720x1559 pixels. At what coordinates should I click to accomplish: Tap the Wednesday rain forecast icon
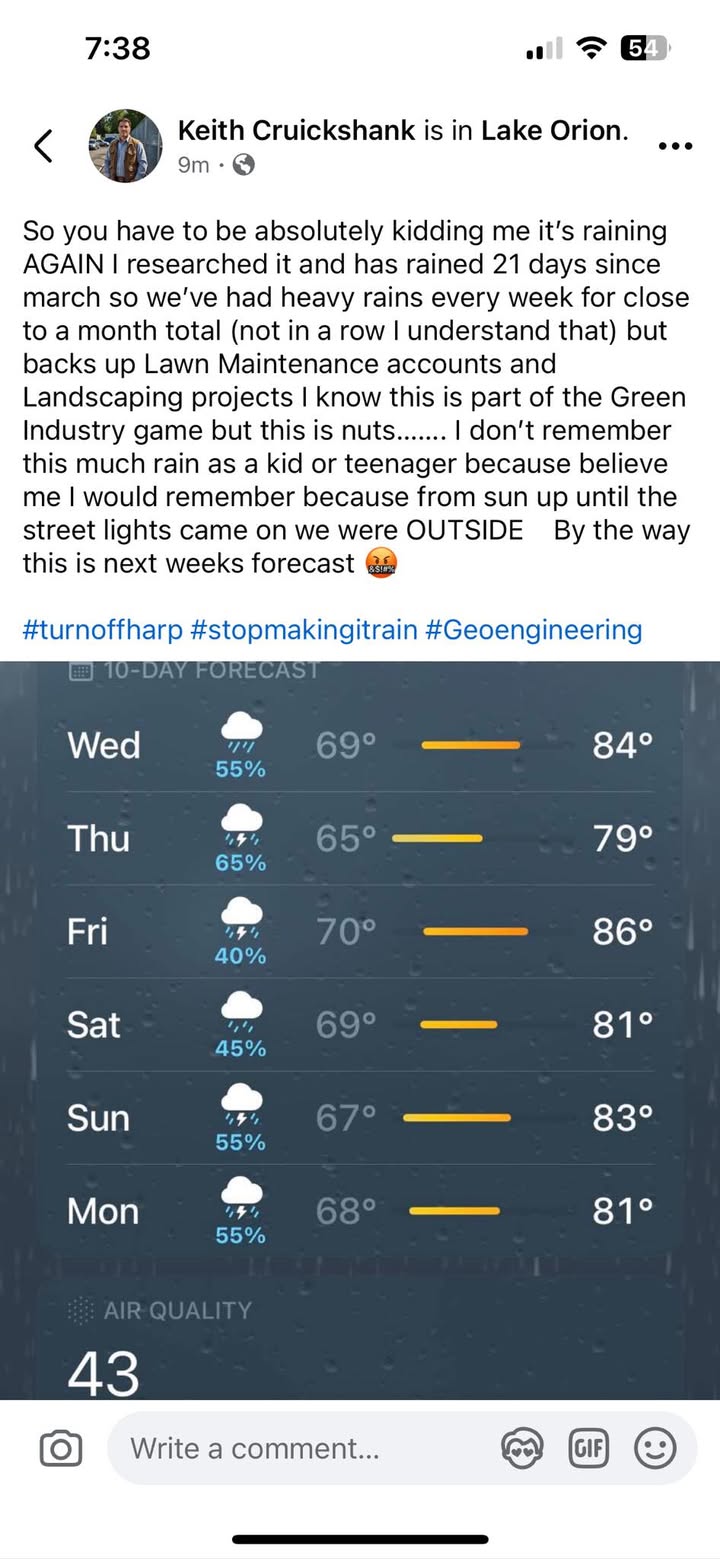[x=241, y=734]
